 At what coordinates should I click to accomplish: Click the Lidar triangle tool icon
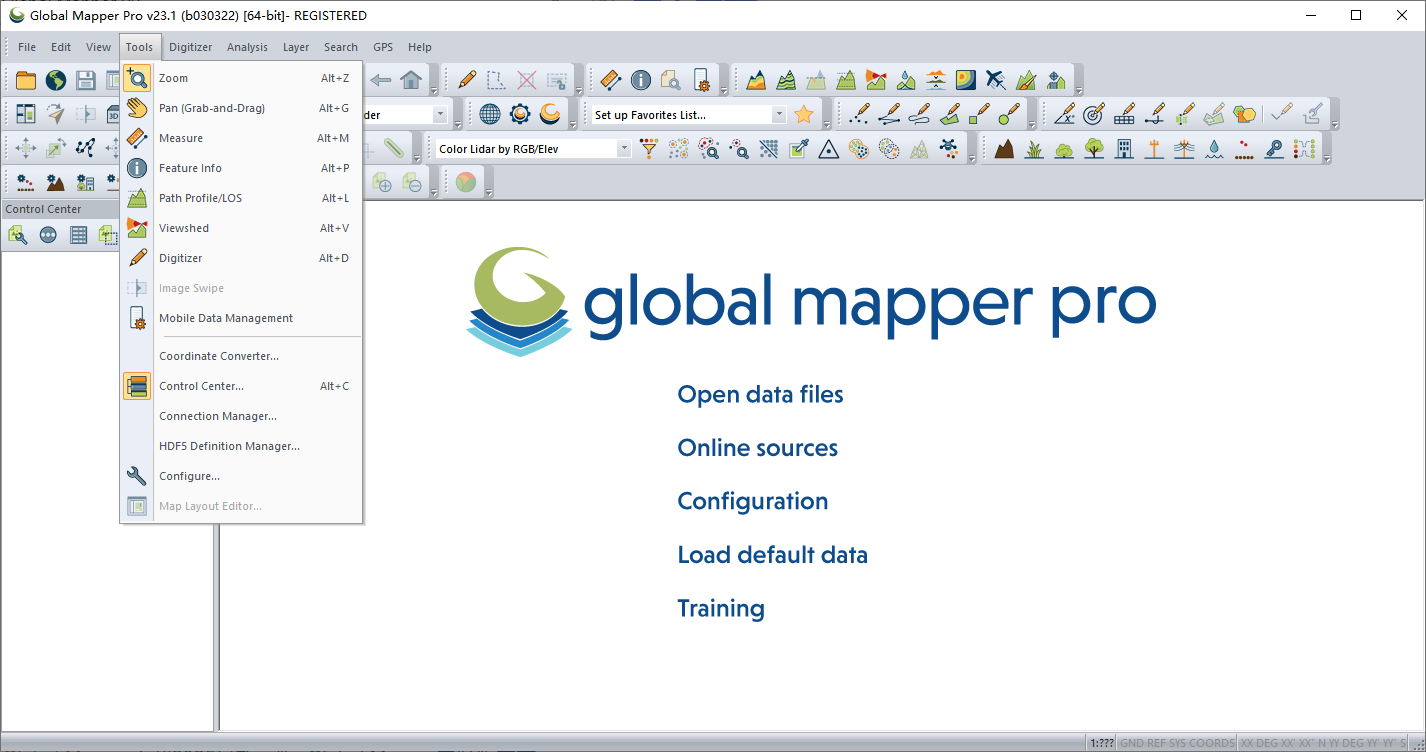pos(828,148)
